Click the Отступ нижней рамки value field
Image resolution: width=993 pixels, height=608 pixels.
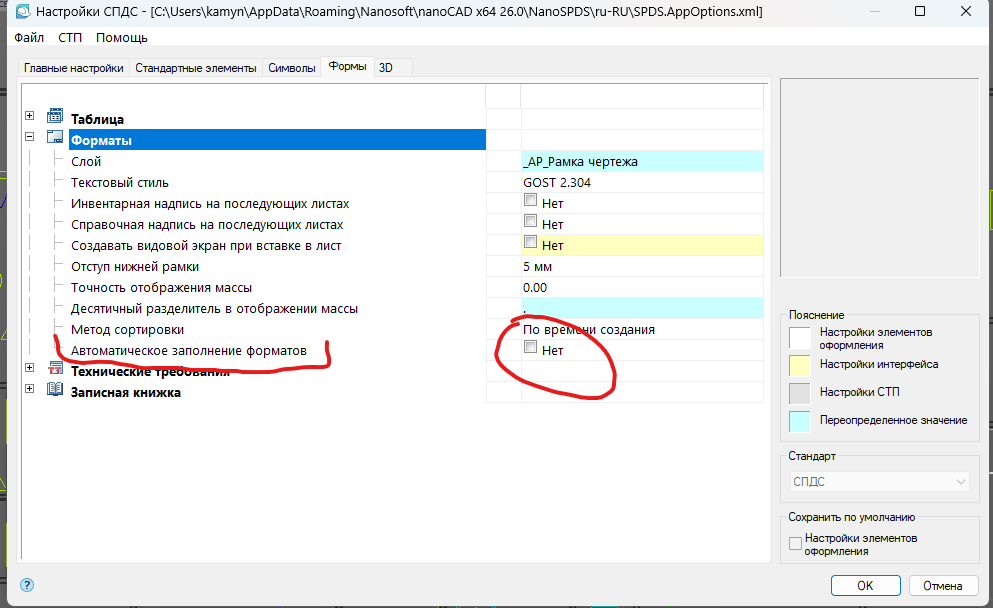click(640, 266)
